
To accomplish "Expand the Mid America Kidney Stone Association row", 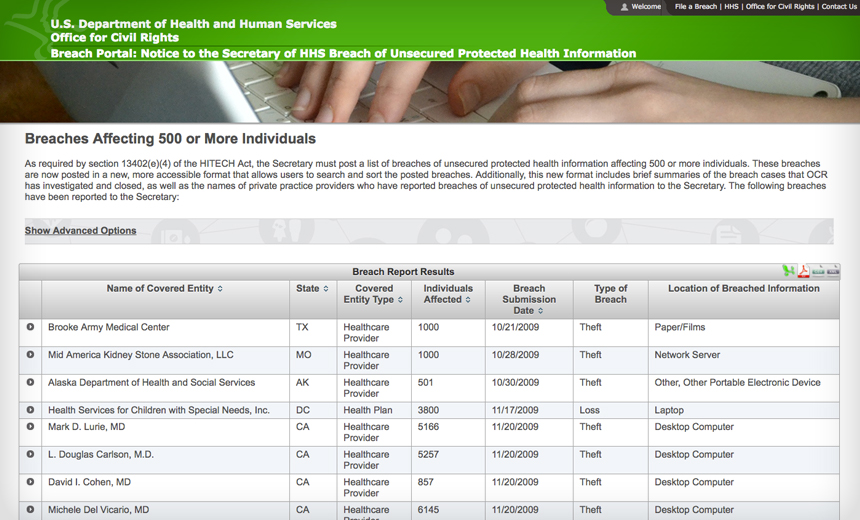I will pyautogui.click(x=30, y=354).
